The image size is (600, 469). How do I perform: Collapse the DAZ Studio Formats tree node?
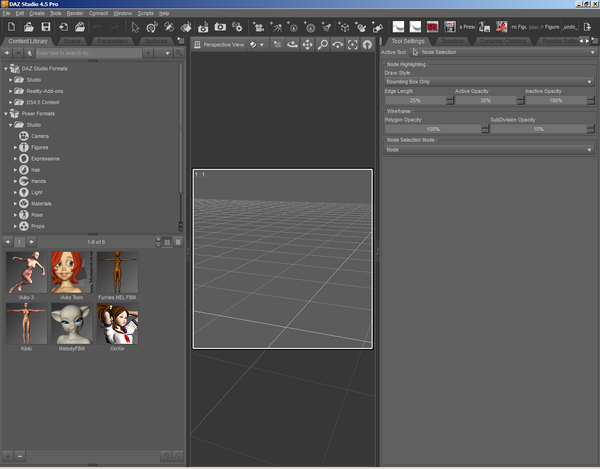pyautogui.click(x=6, y=68)
